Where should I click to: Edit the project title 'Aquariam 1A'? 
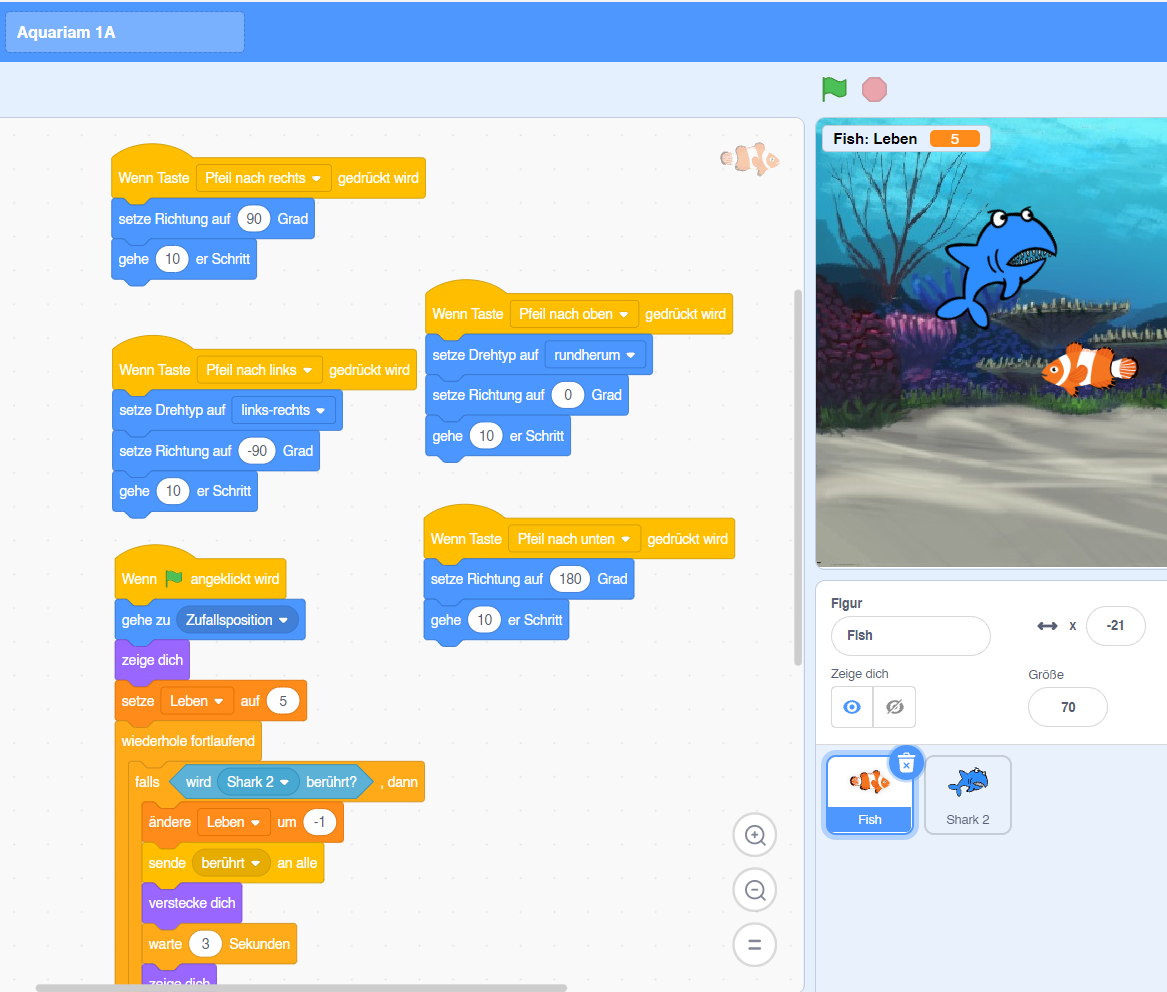click(125, 32)
